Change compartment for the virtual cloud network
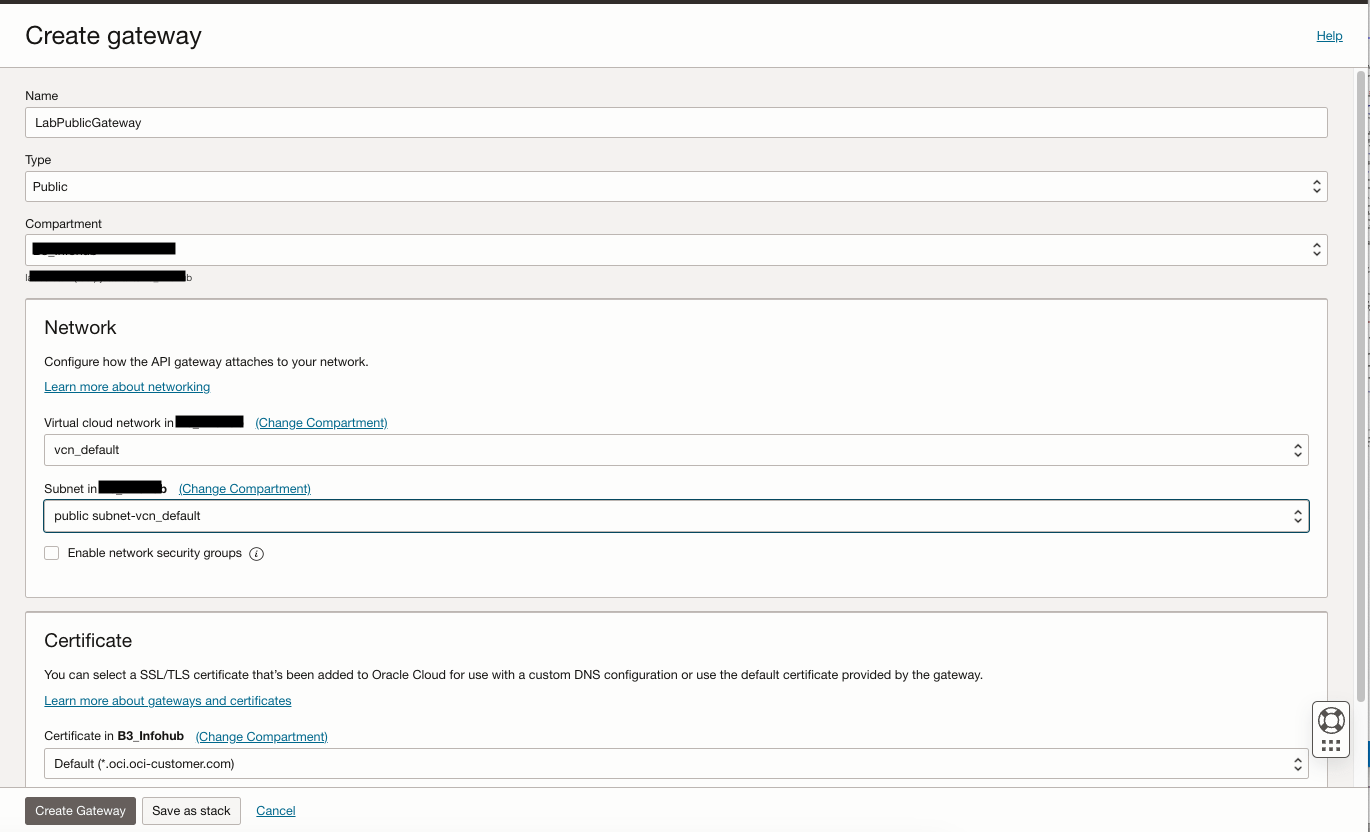 321,422
